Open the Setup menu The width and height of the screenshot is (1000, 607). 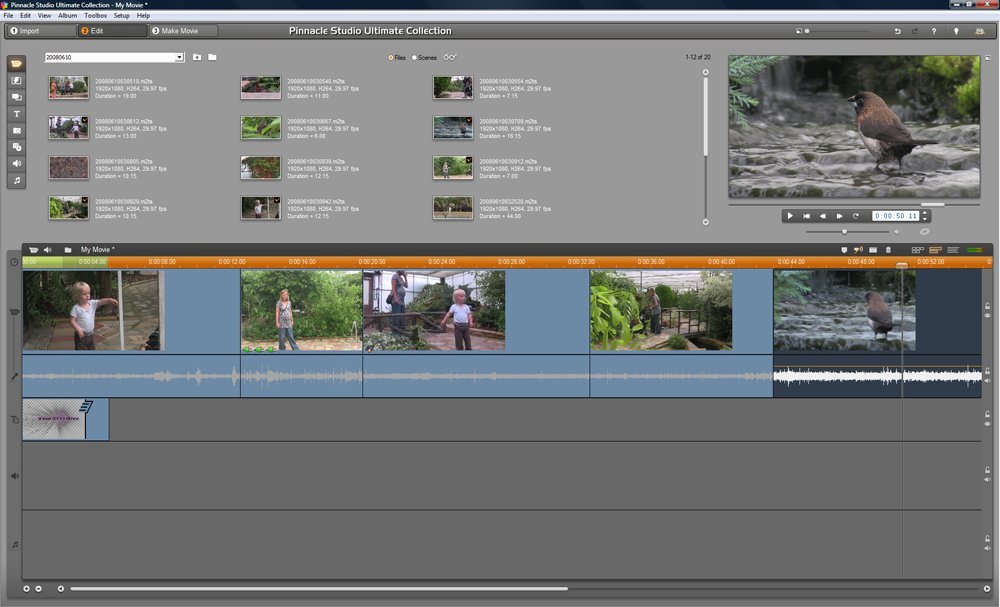(x=121, y=15)
